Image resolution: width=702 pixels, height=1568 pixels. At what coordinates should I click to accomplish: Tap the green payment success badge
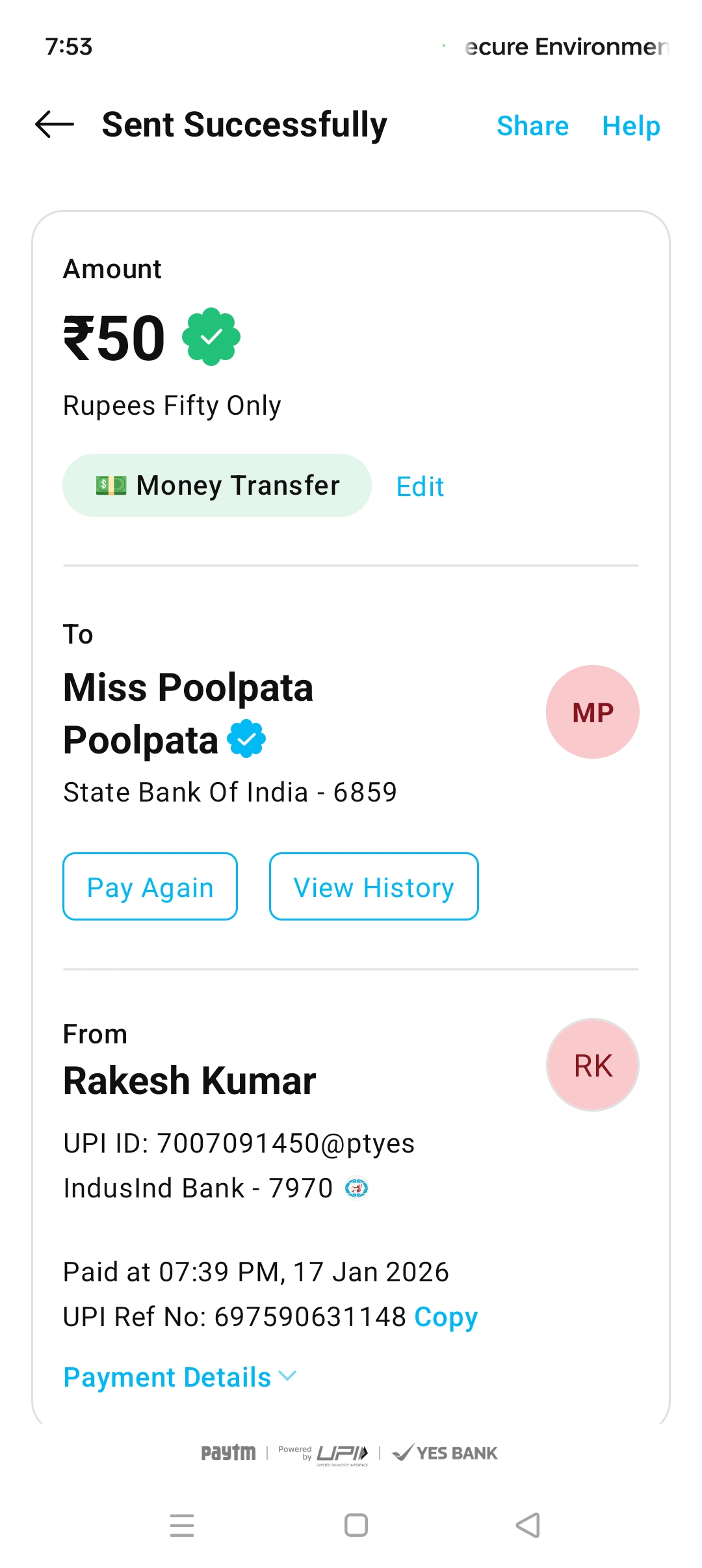211,337
